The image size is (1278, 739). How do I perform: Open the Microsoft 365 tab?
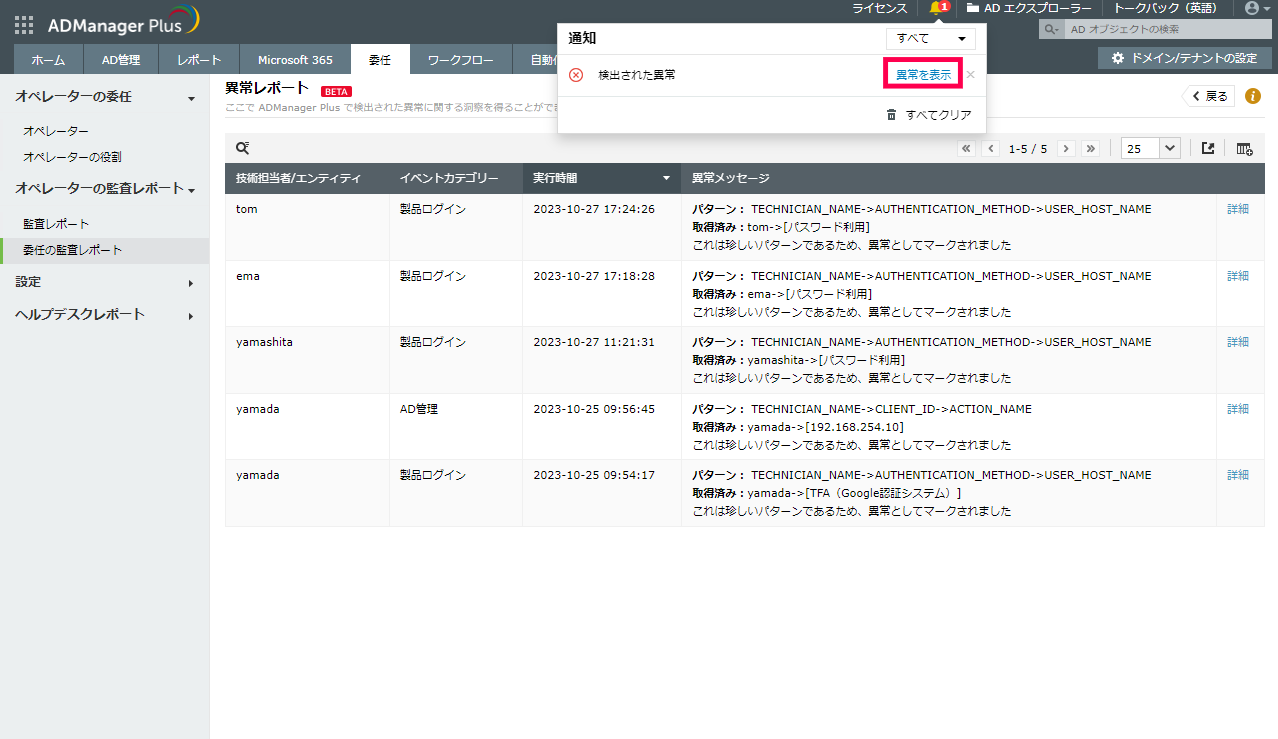point(295,60)
